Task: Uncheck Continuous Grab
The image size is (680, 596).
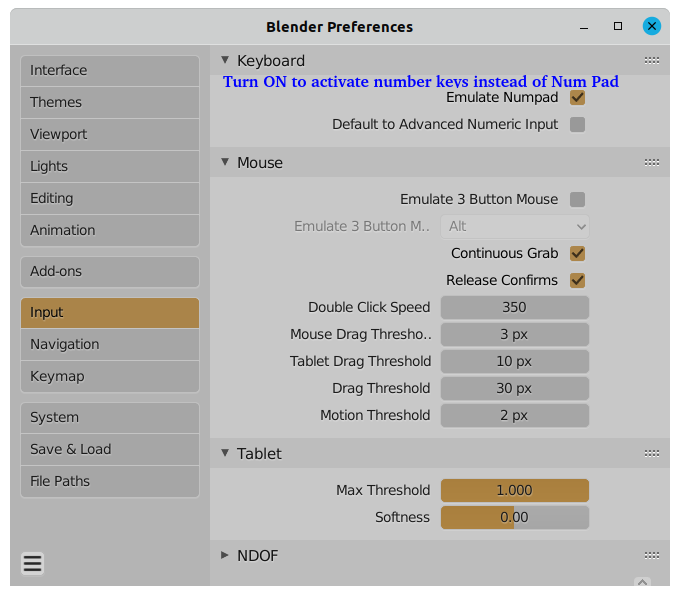Action: click(577, 253)
